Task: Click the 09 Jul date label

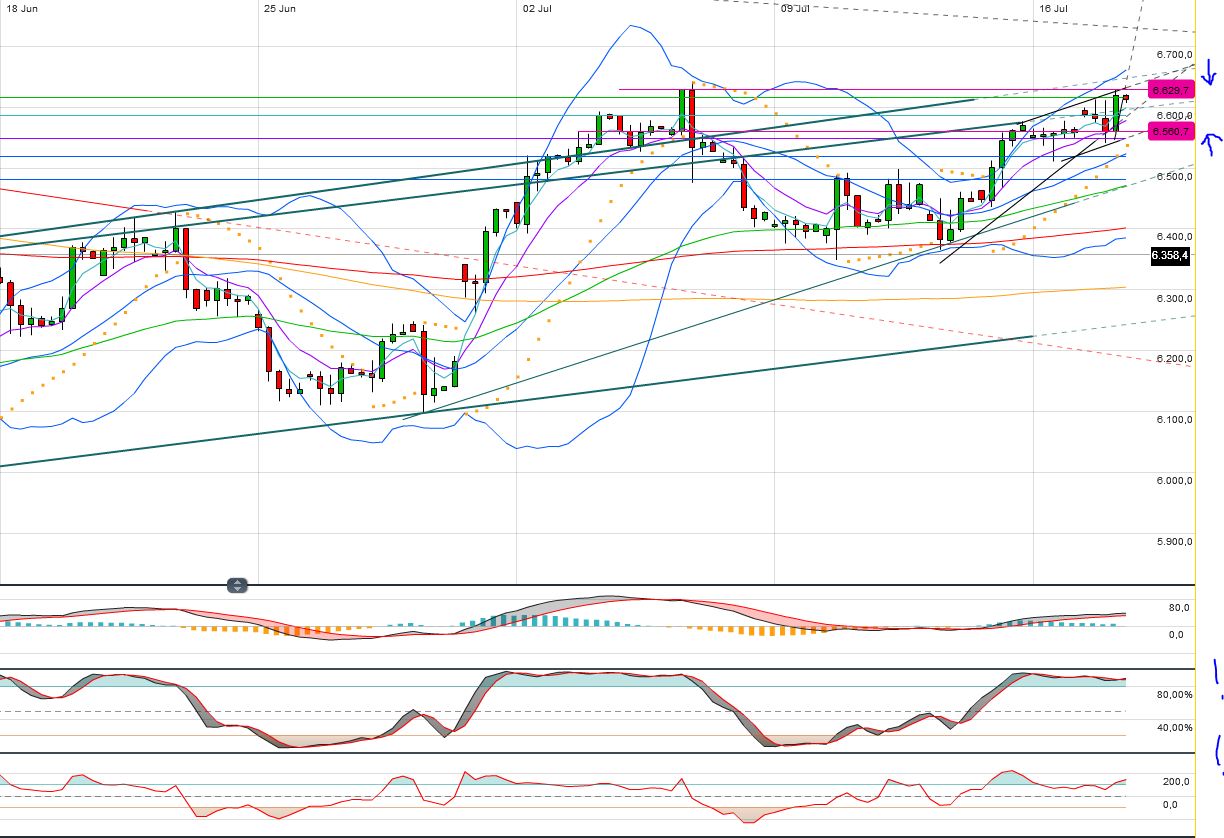Action: (x=795, y=8)
